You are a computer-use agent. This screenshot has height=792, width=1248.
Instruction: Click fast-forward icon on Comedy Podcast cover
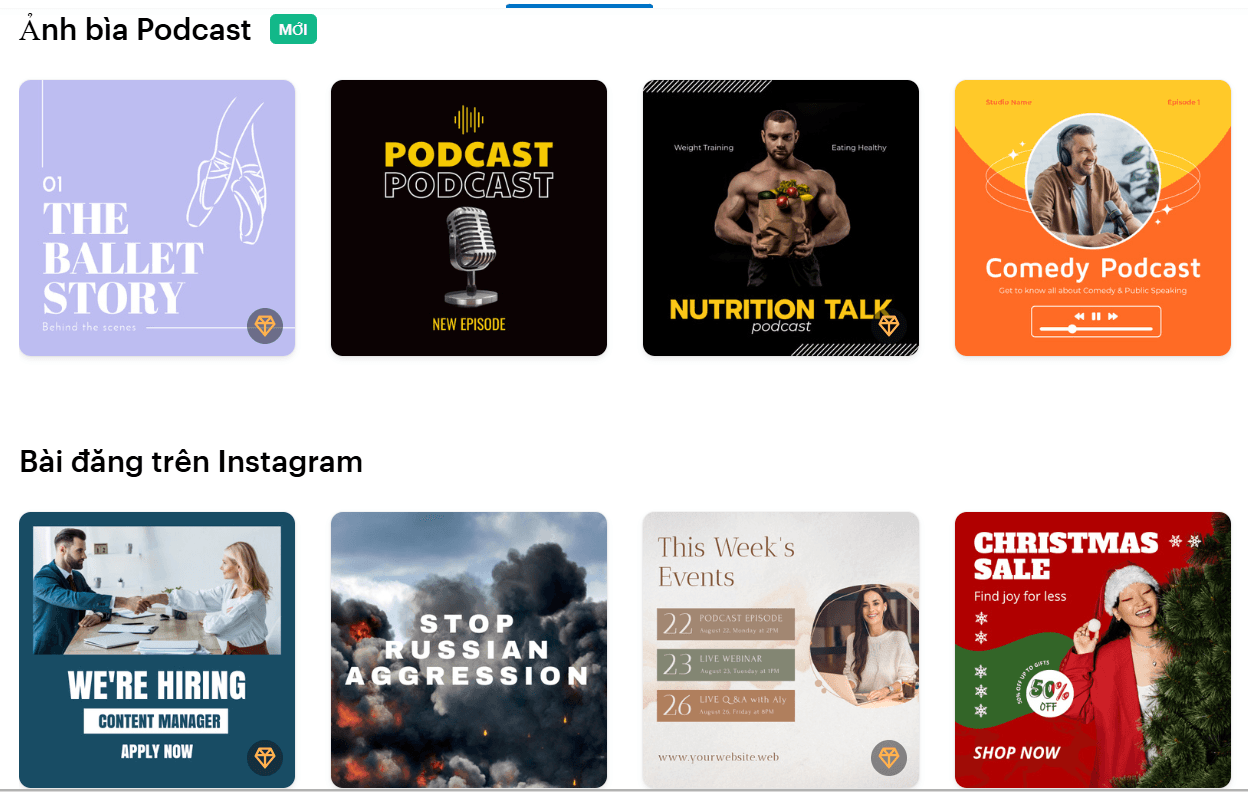1113,316
